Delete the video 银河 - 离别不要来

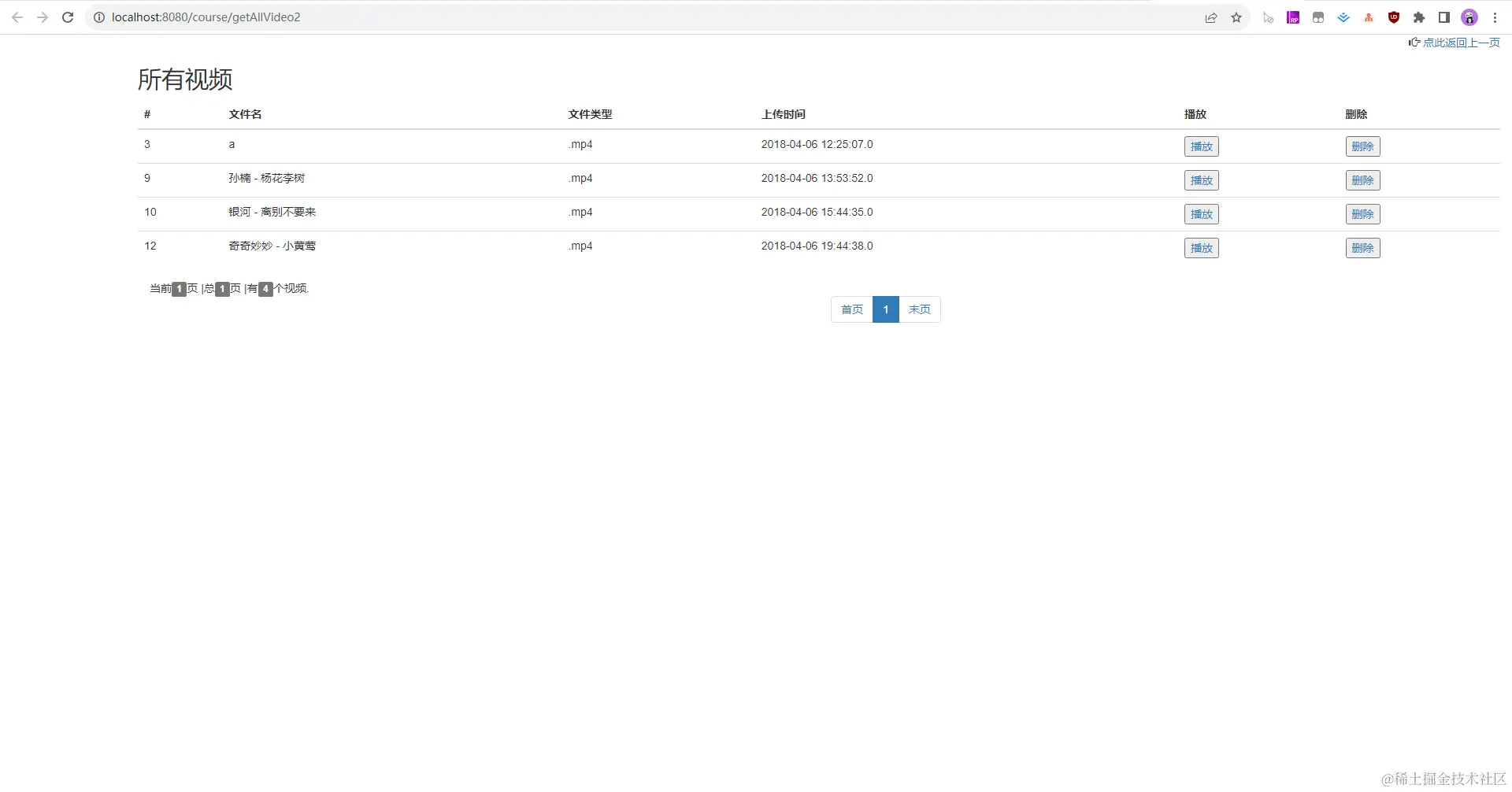click(1362, 214)
